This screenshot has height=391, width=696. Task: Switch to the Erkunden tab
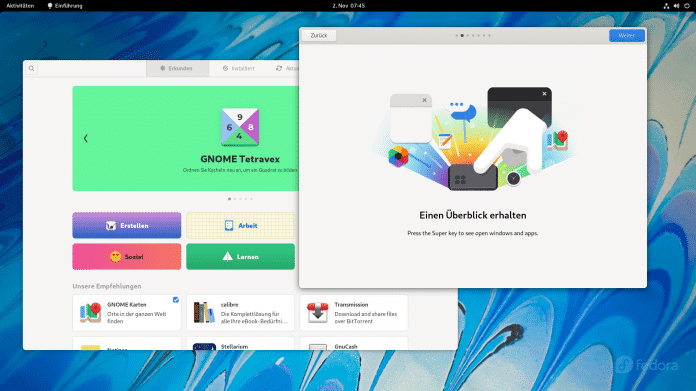(178, 68)
